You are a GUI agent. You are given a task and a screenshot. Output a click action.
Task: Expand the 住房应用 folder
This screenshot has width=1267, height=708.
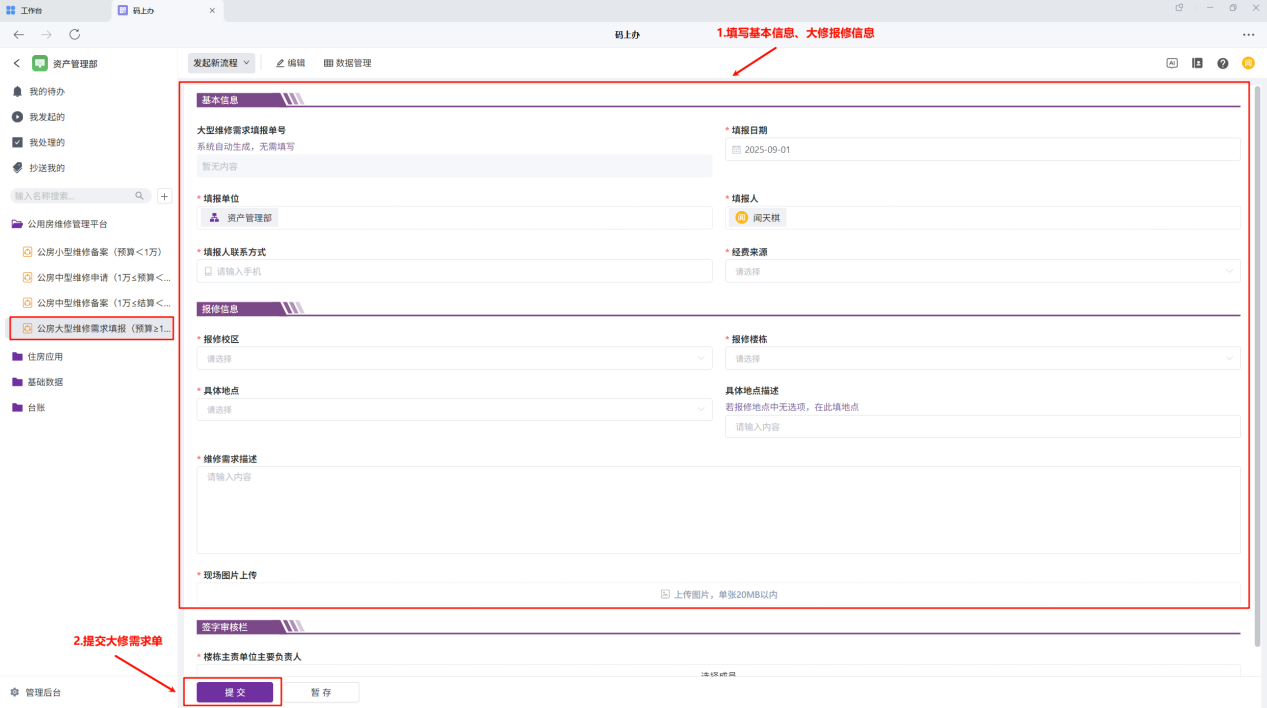(x=44, y=356)
